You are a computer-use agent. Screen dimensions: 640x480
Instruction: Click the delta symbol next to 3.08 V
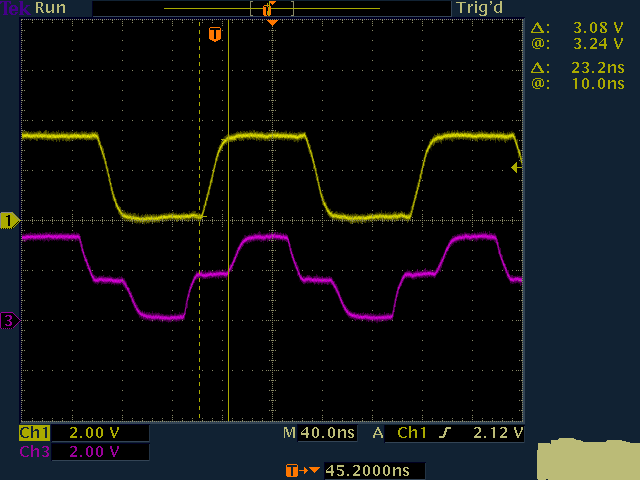[x=539, y=28]
